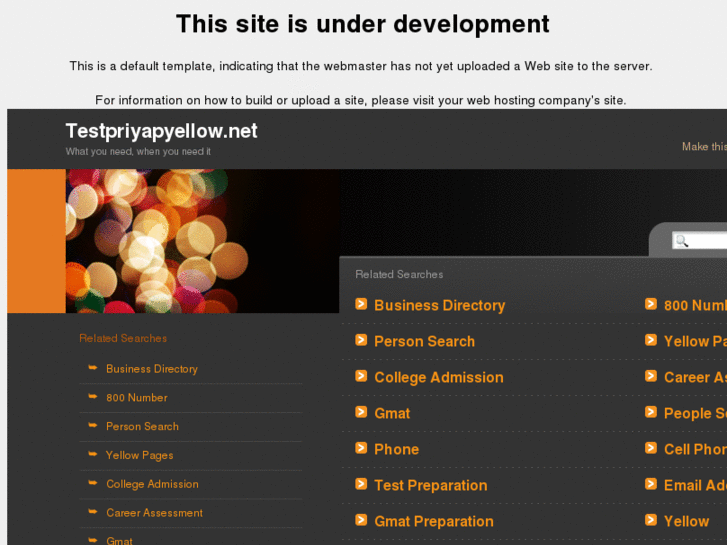Click the arrow icon beside 800 Number right-column link

point(651,304)
